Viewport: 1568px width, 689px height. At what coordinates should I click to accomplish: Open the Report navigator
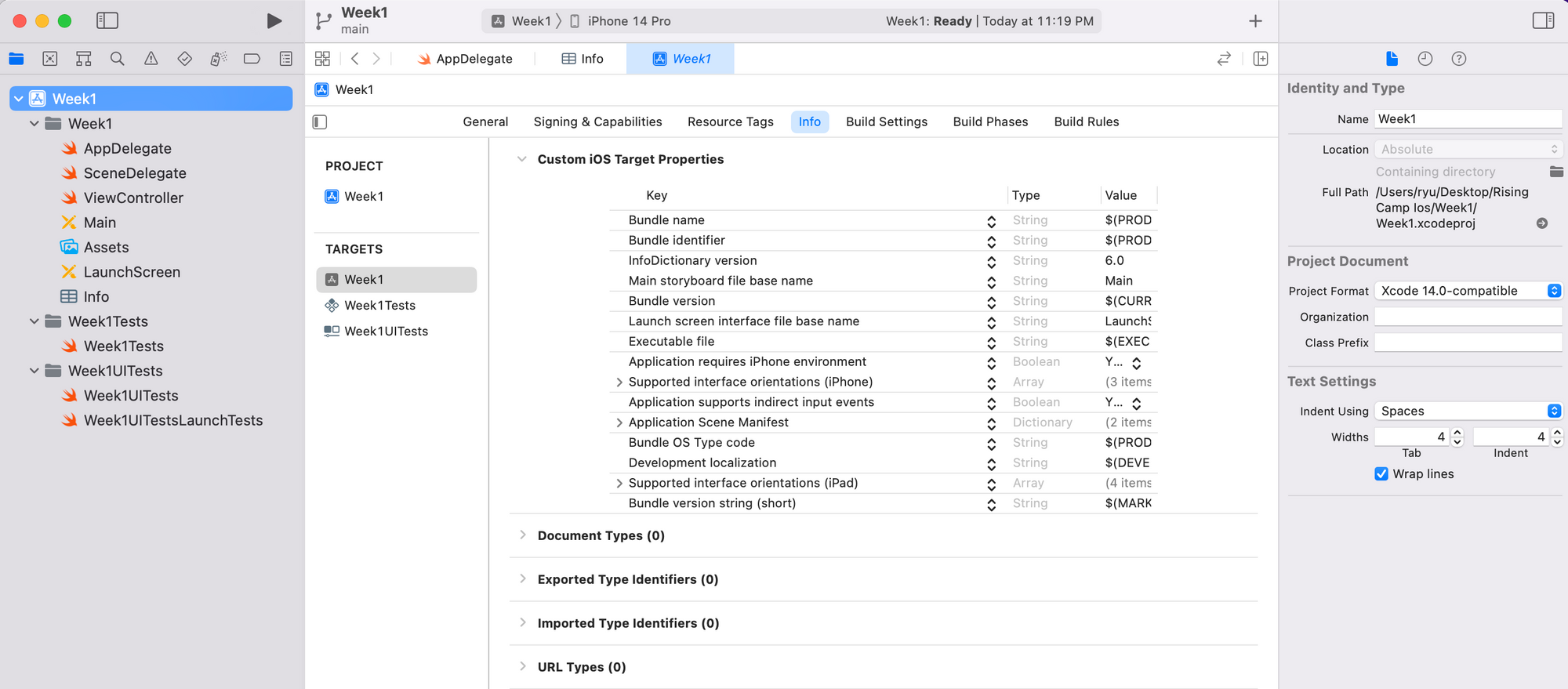286,59
